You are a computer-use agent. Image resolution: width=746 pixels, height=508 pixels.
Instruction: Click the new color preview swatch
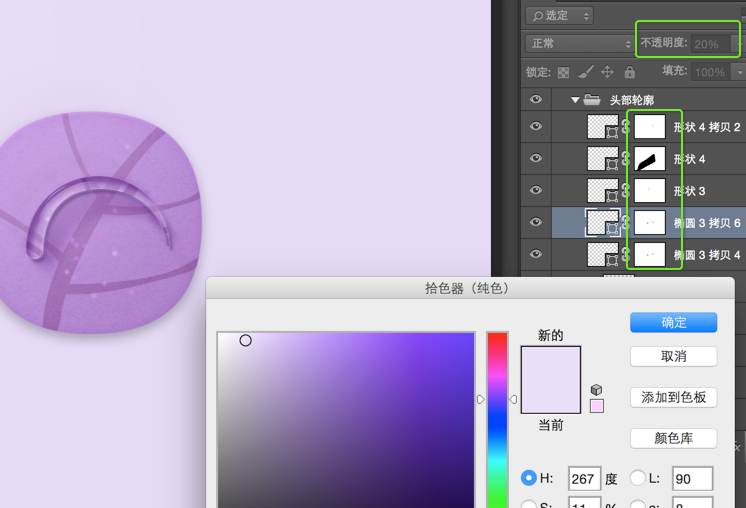point(551,363)
